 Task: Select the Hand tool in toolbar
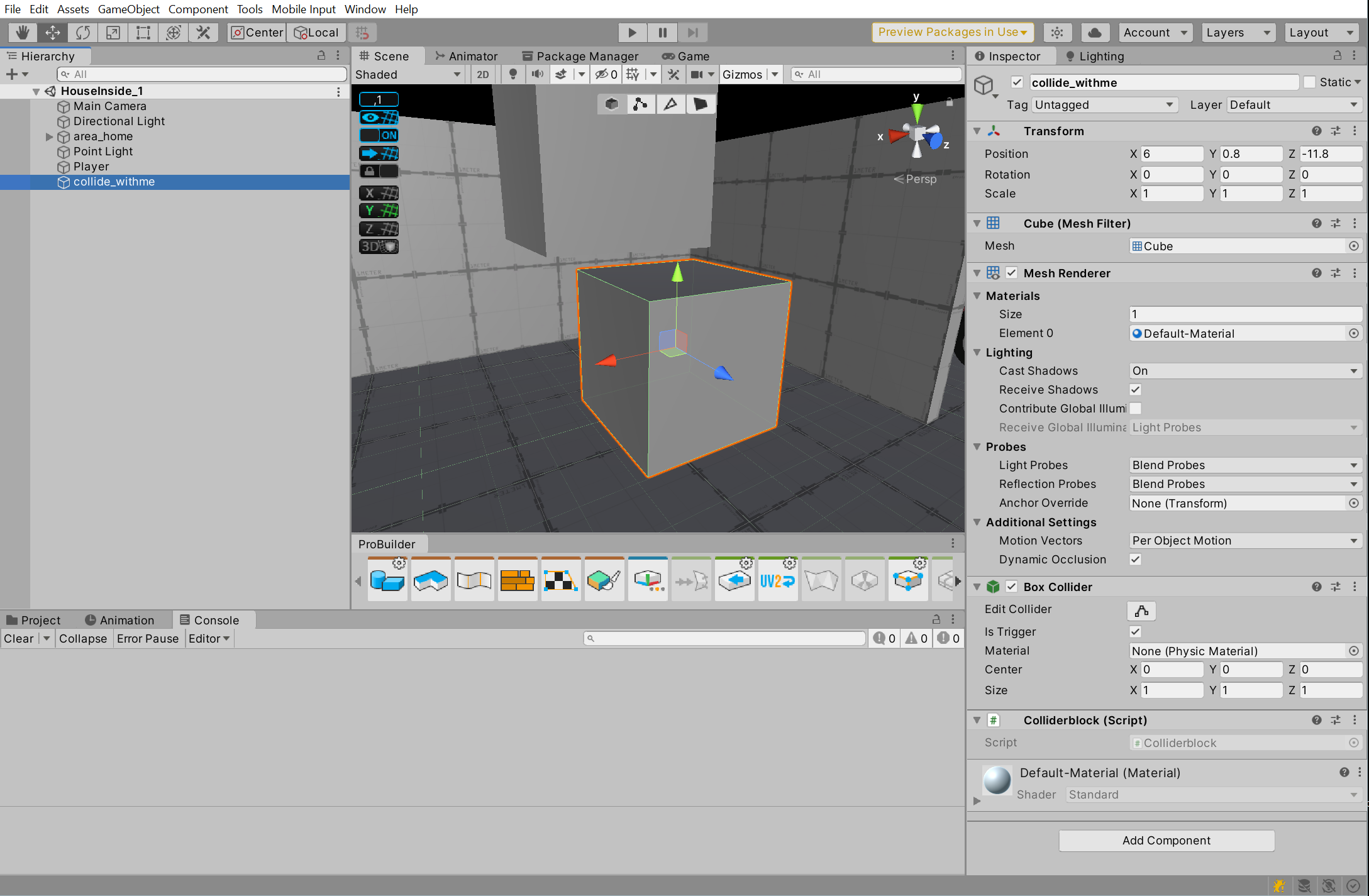pos(23,33)
